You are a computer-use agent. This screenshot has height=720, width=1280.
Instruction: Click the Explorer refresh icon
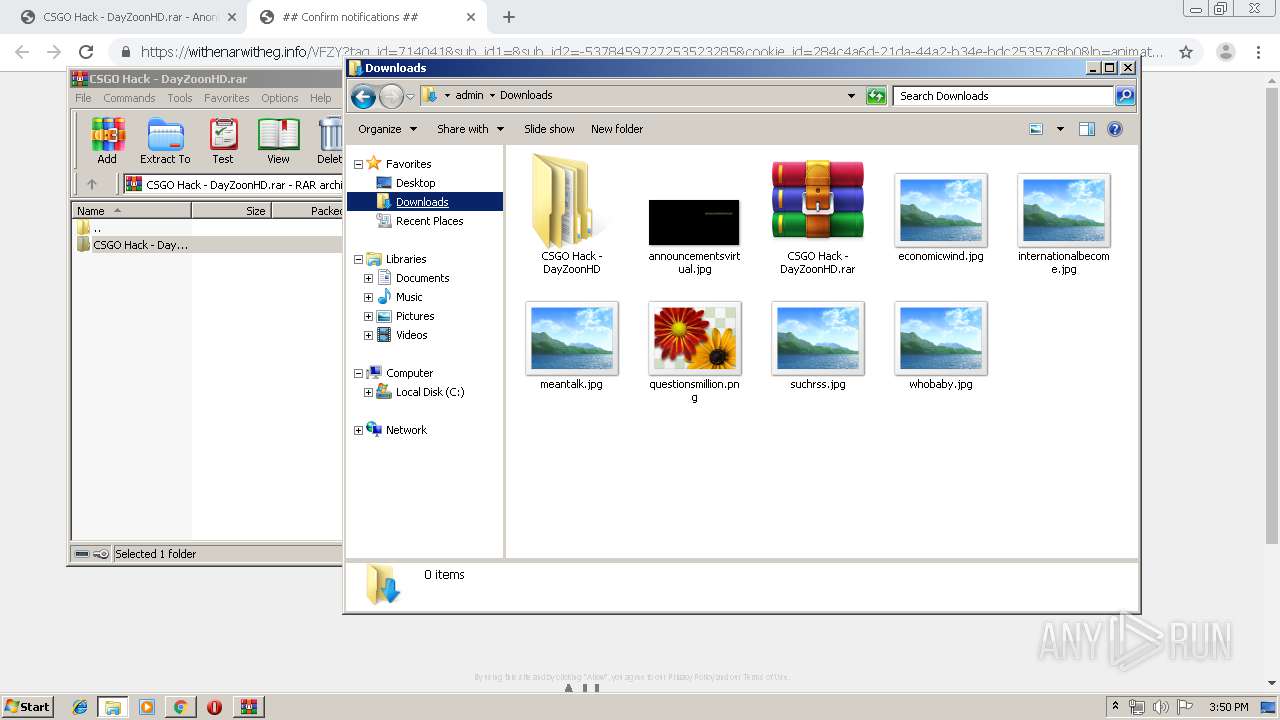coord(876,96)
